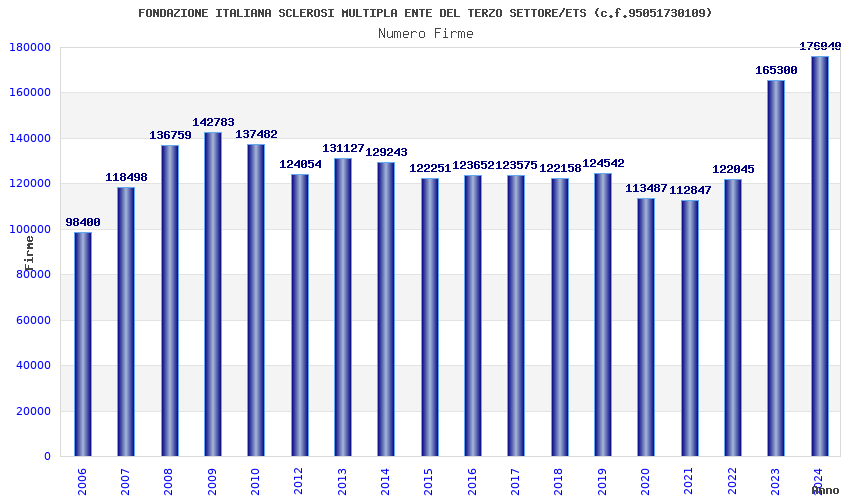The image size is (850, 500).
Task: Click the x-axis year label 2008
Action: point(169,482)
